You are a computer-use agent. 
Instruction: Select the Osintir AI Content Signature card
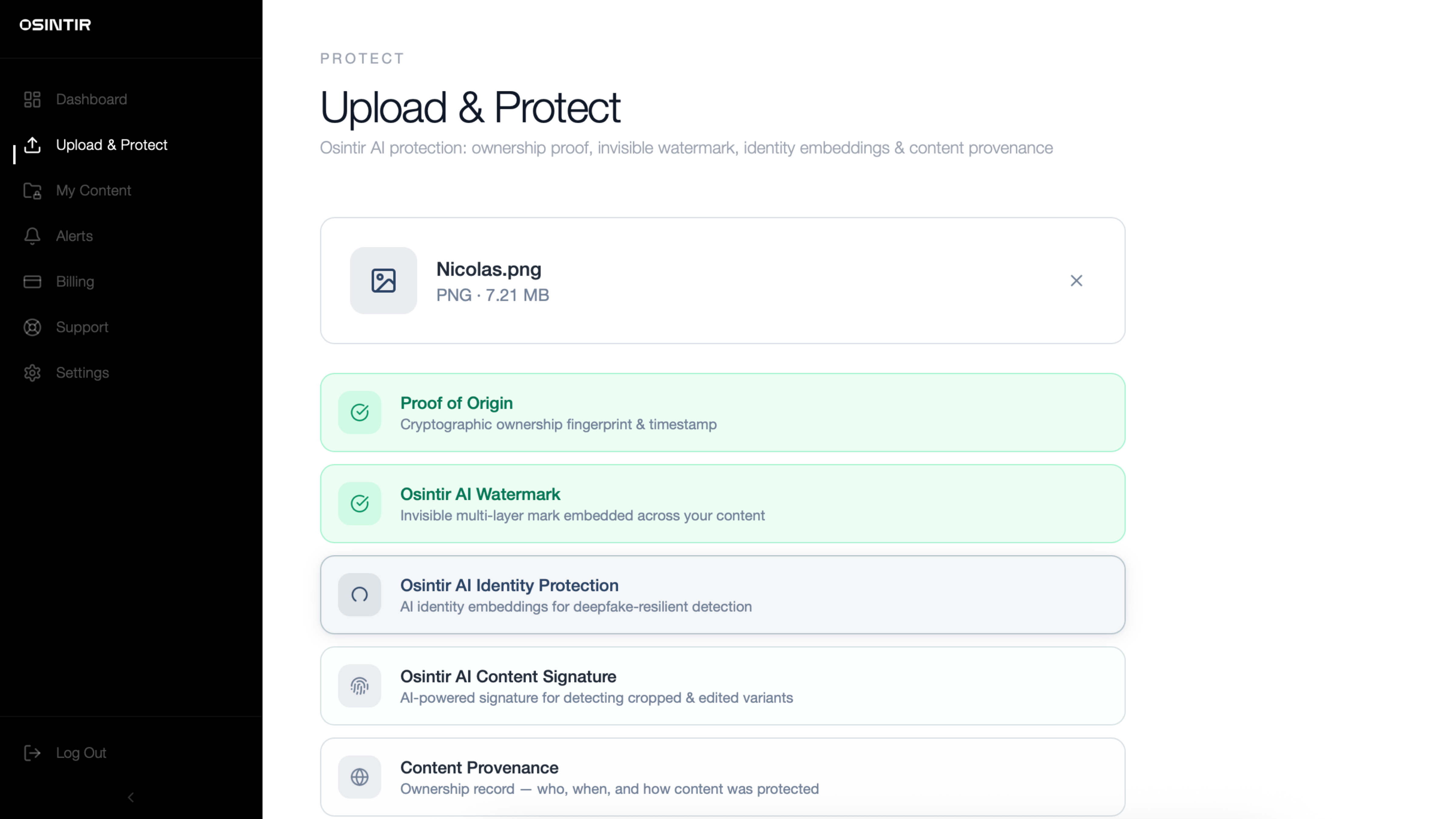click(x=722, y=686)
